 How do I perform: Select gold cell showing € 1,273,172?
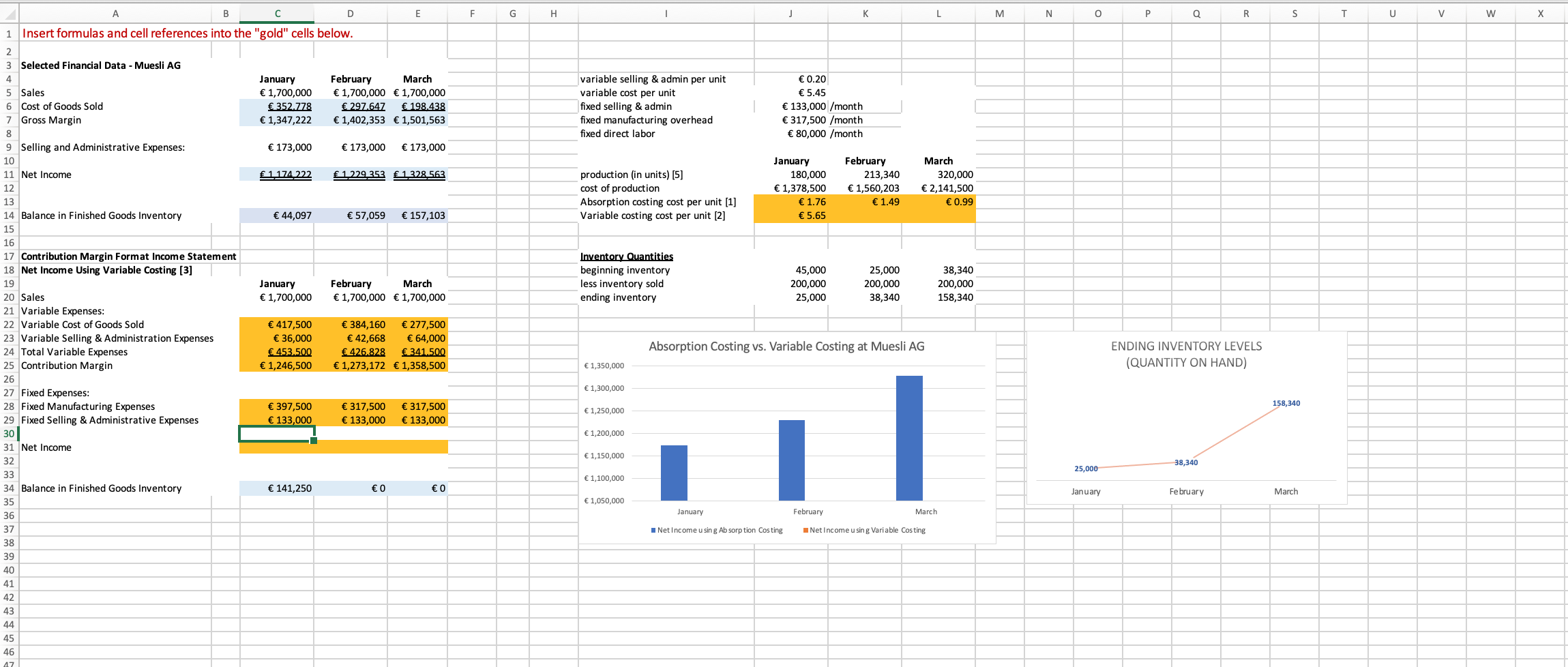[x=351, y=366]
